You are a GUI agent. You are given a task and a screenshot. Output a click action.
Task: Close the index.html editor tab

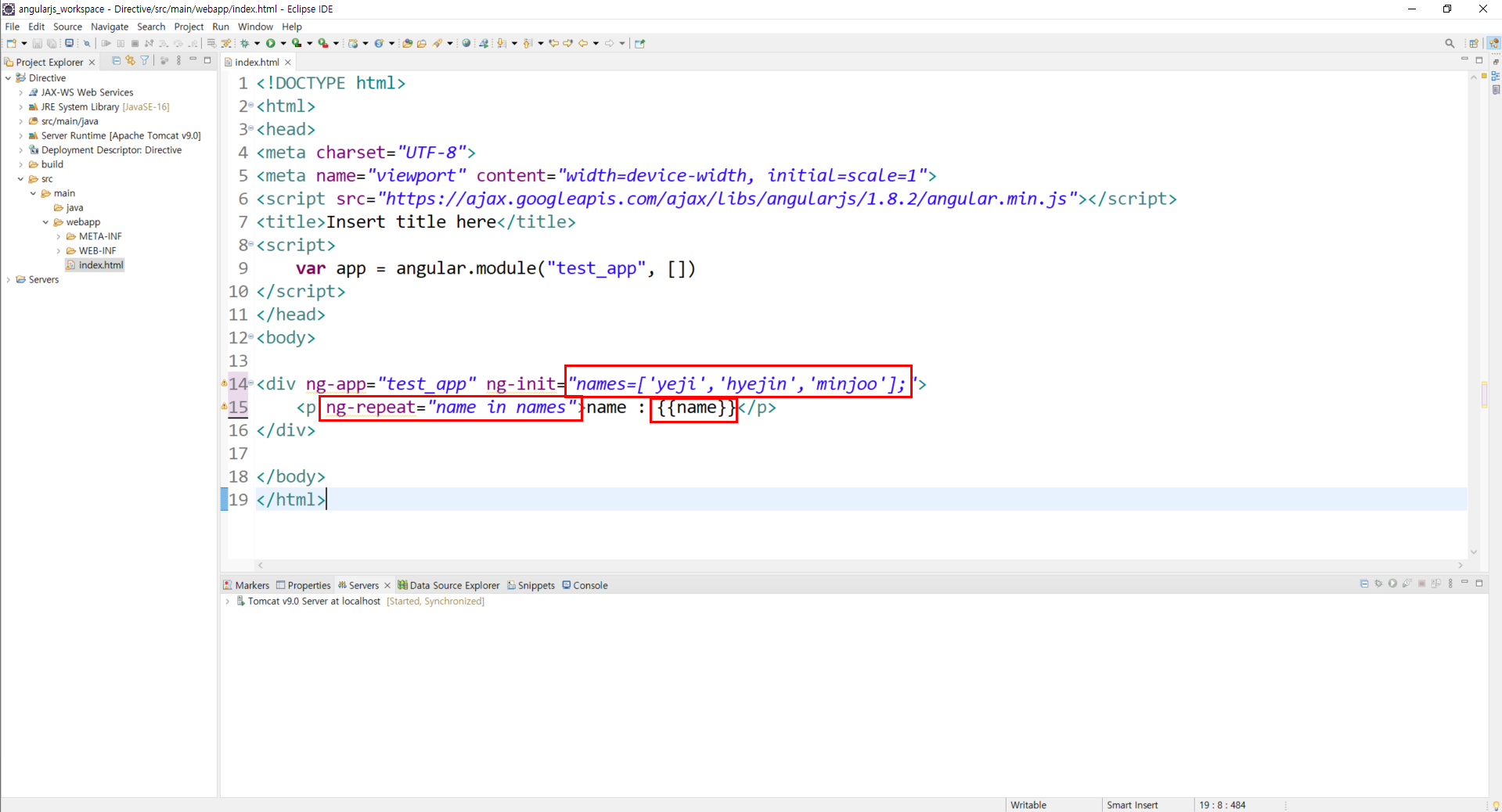(x=288, y=62)
